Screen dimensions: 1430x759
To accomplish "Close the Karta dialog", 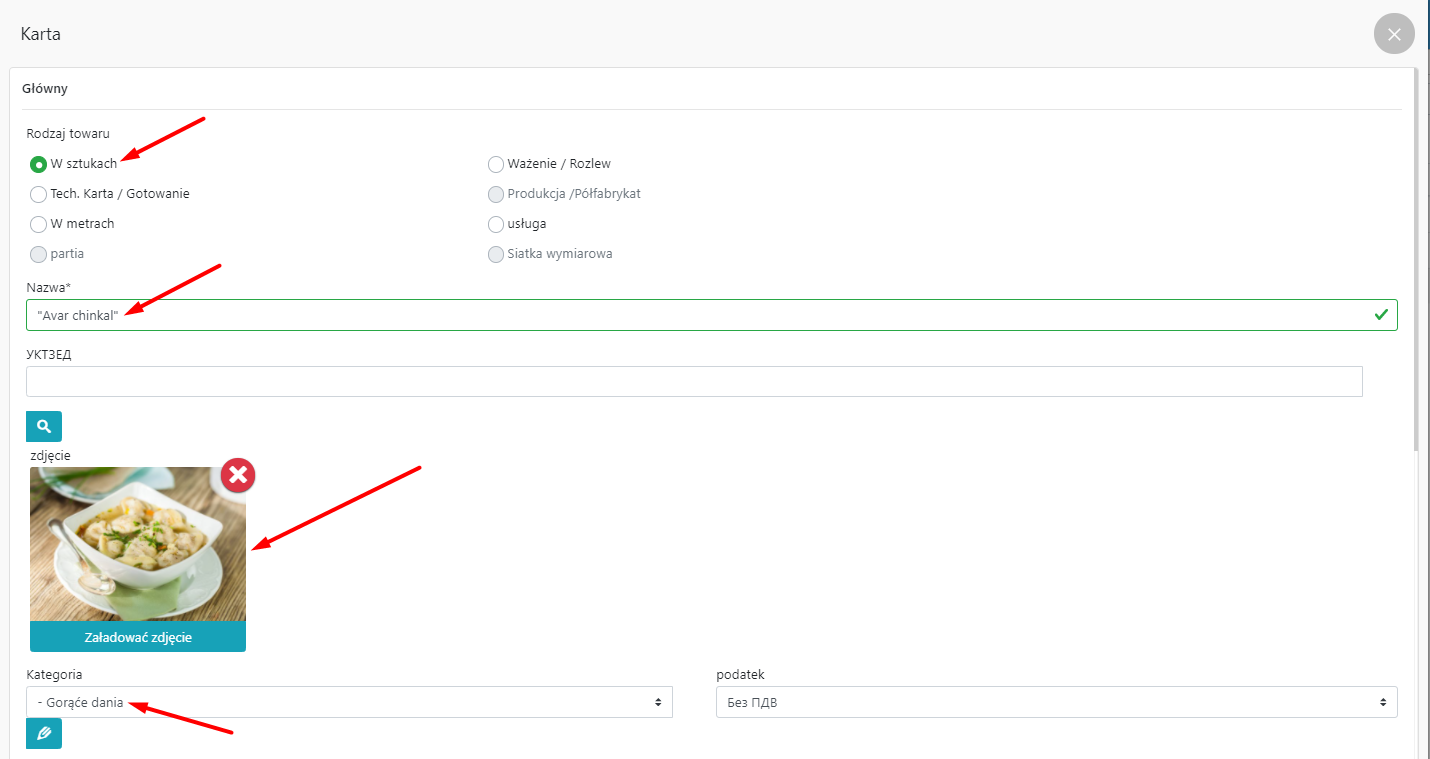I will pyautogui.click(x=1394, y=34).
